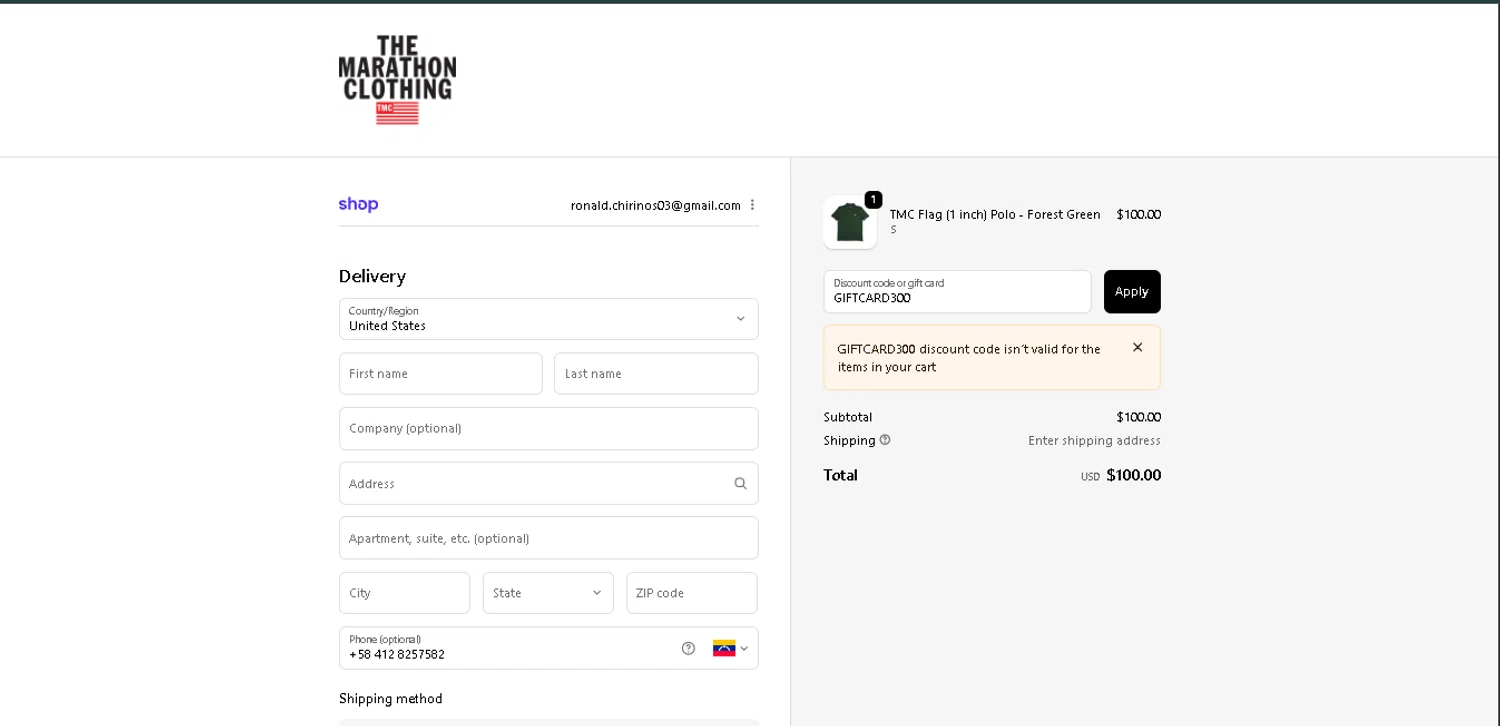This screenshot has width=1500, height=726.
Task: Click the Delivery heading
Action: (372, 276)
